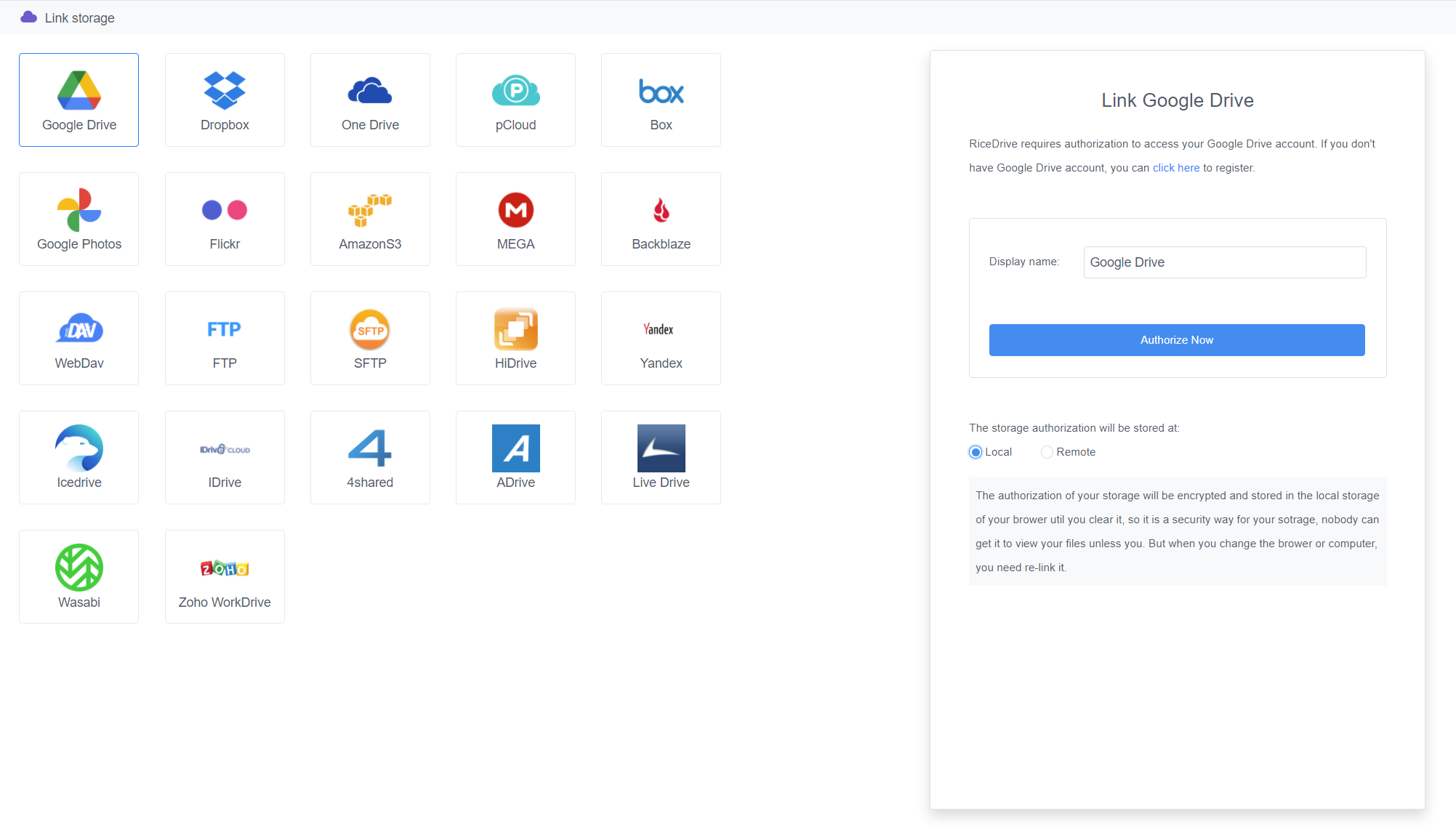Pick the Live Drive icon

pos(661,448)
